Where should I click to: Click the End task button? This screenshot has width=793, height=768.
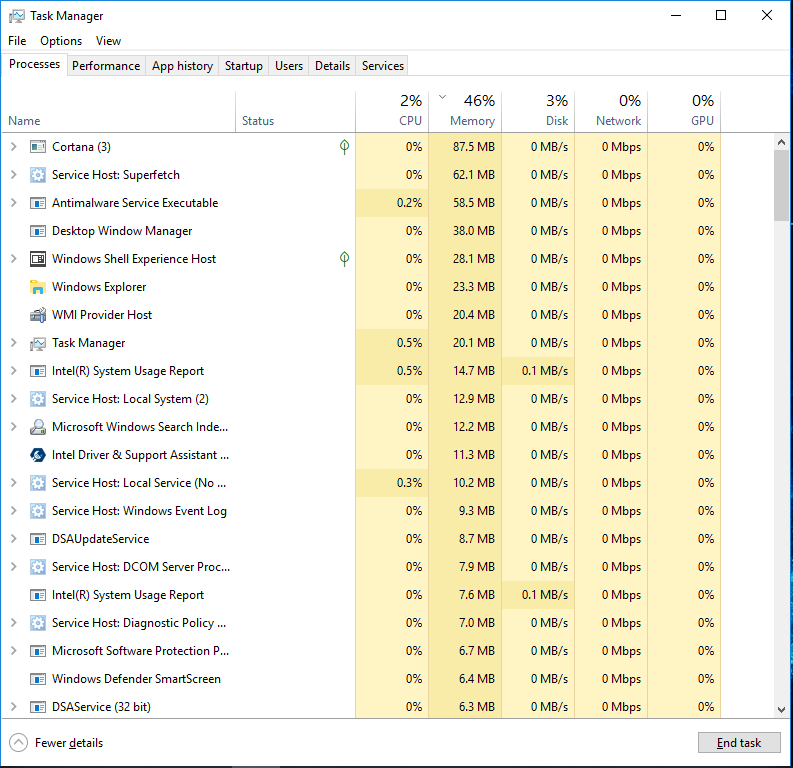click(x=739, y=743)
